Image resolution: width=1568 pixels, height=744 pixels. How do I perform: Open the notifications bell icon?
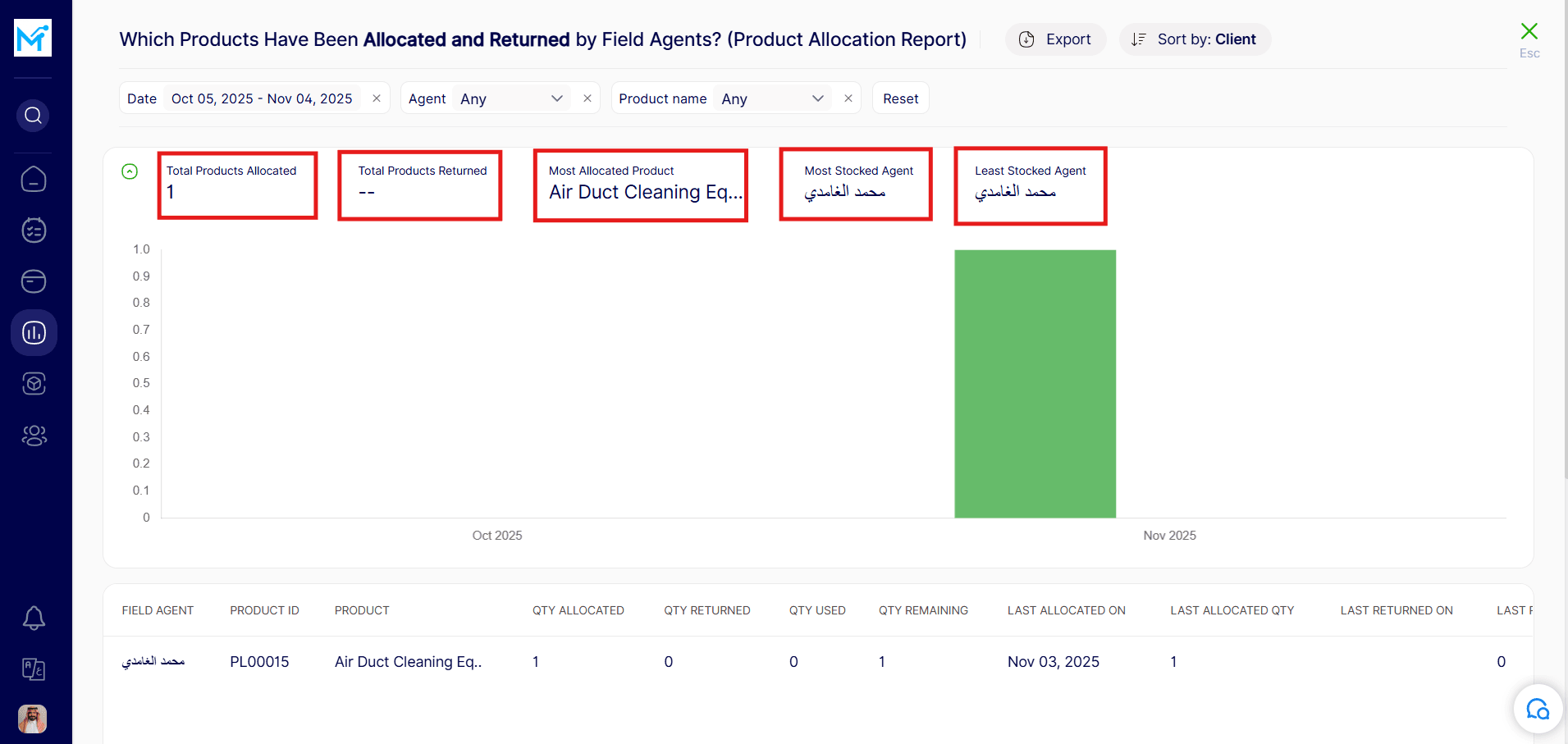(34, 618)
